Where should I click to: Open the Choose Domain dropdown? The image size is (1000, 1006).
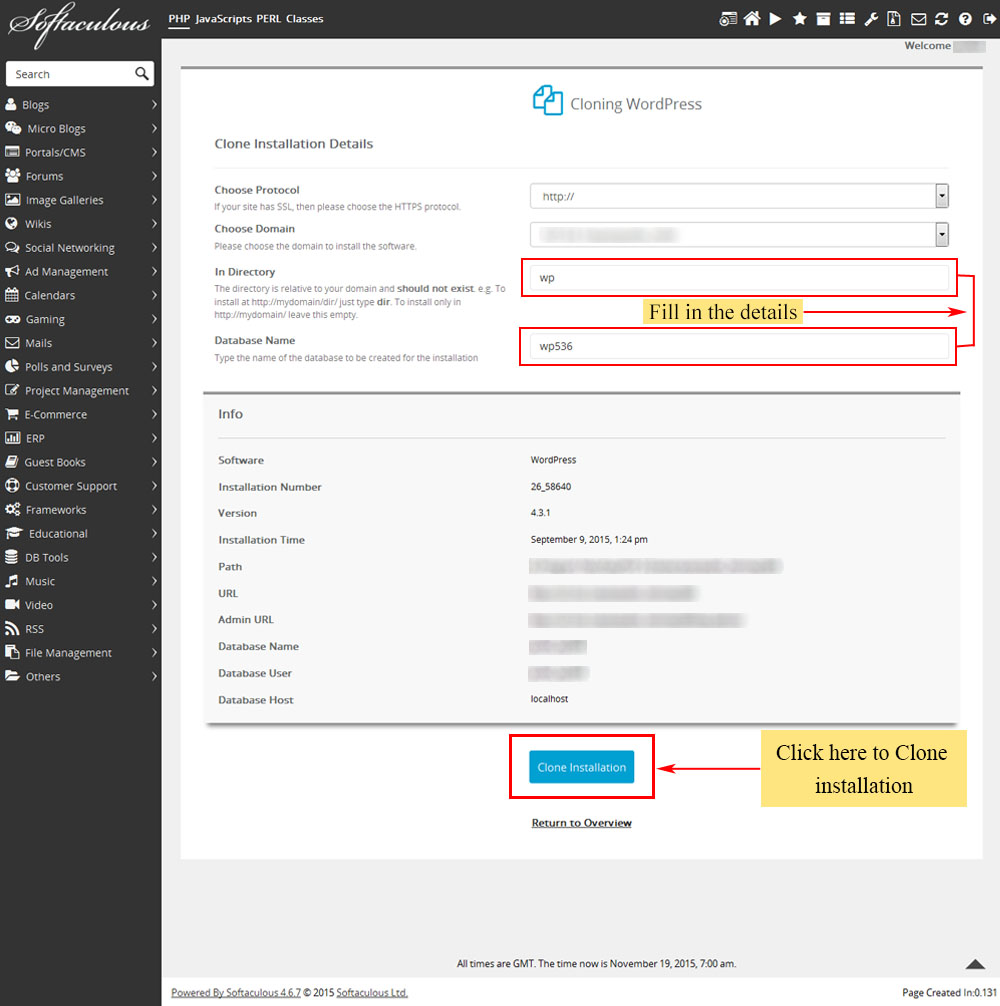[x=739, y=235]
